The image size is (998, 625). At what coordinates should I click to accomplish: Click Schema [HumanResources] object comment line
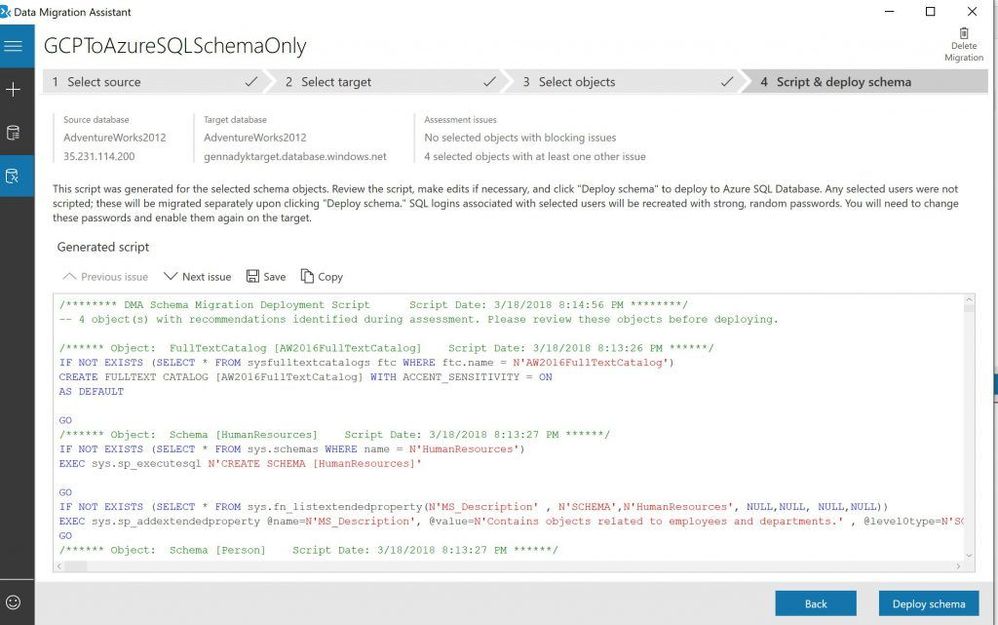click(x=334, y=435)
